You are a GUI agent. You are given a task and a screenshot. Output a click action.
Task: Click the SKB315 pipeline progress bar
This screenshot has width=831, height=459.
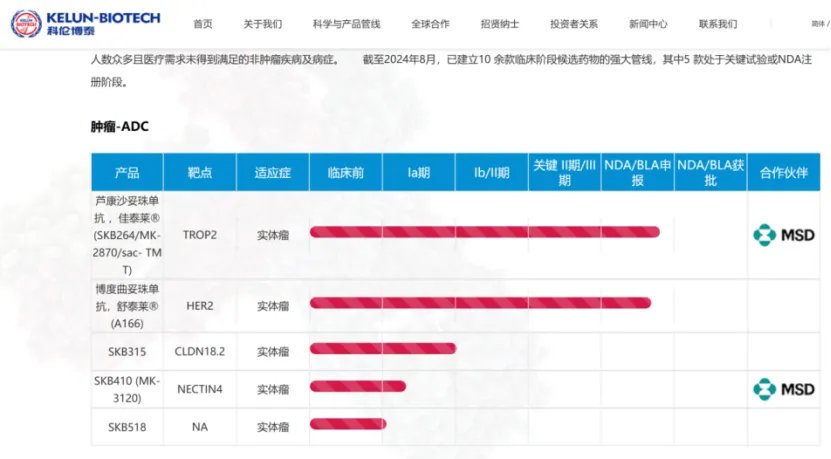tap(383, 349)
